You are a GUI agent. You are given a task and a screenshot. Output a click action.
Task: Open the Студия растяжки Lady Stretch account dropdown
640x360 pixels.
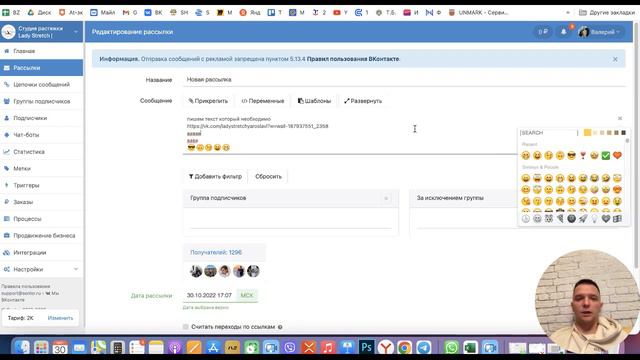coord(41,32)
